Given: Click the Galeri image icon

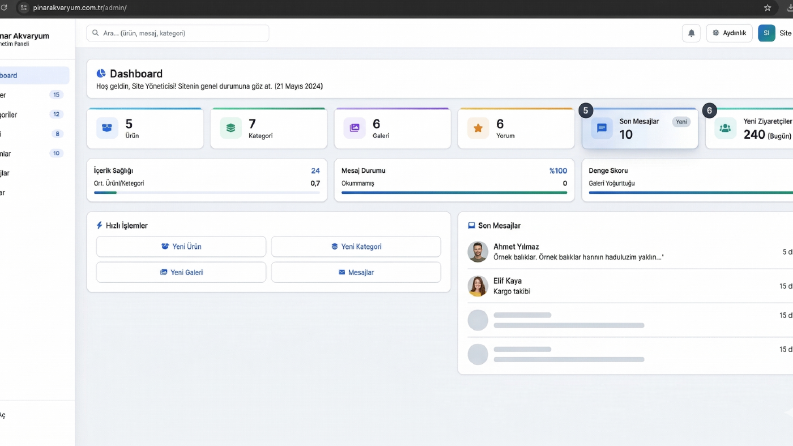Looking at the screenshot, I should click(x=355, y=128).
